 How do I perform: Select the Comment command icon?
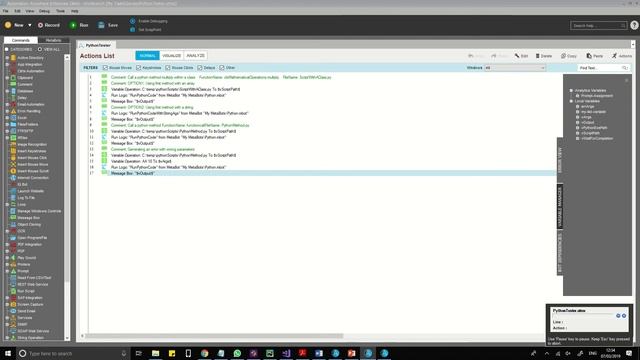[13, 84]
